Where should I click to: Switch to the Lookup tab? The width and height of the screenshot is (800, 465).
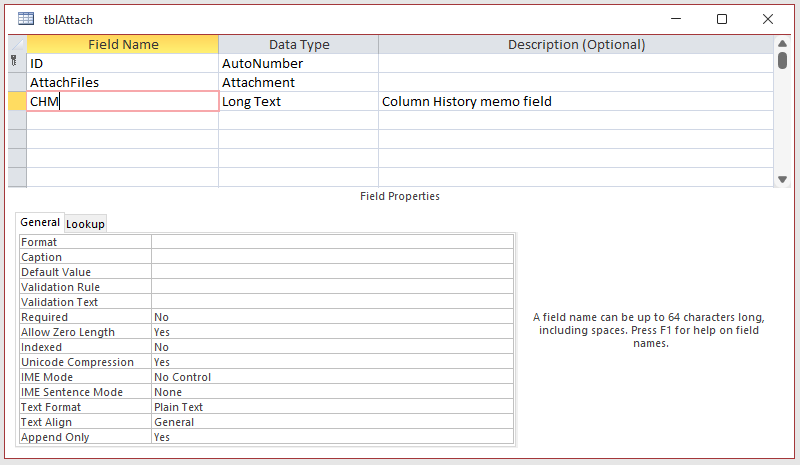click(85, 224)
